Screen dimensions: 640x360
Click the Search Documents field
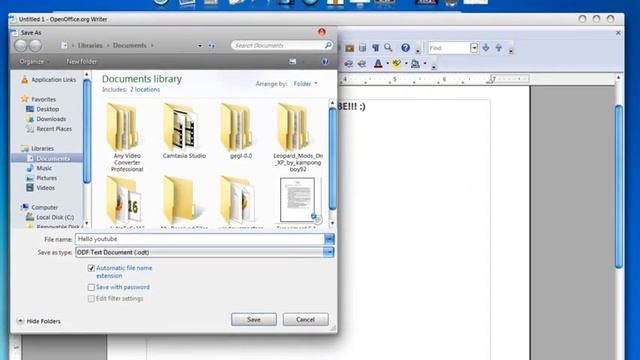pyautogui.click(x=282, y=45)
